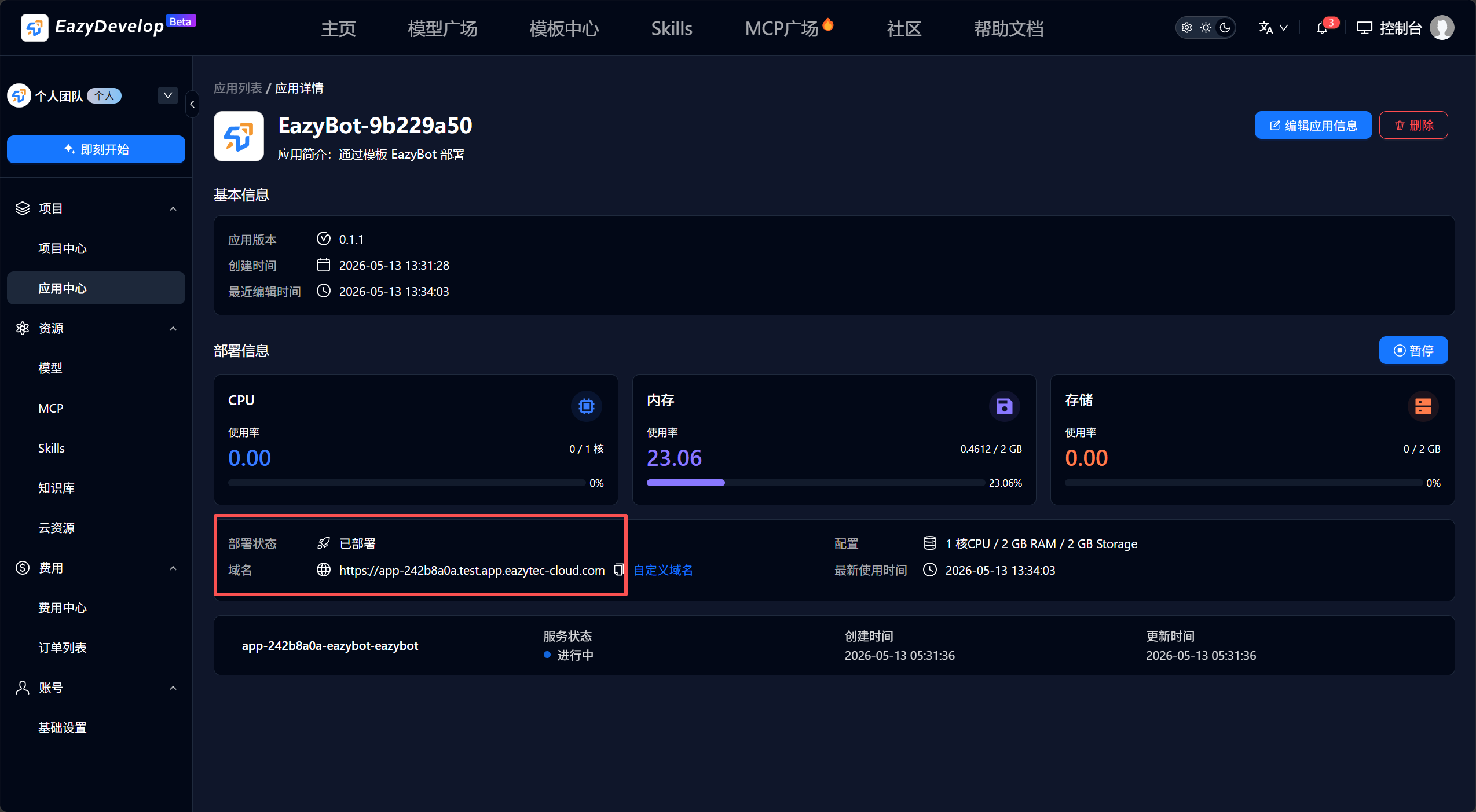Open the language selector dropdown
Viewport: 1476px width, 812px height.
(x=1273, y=28)
